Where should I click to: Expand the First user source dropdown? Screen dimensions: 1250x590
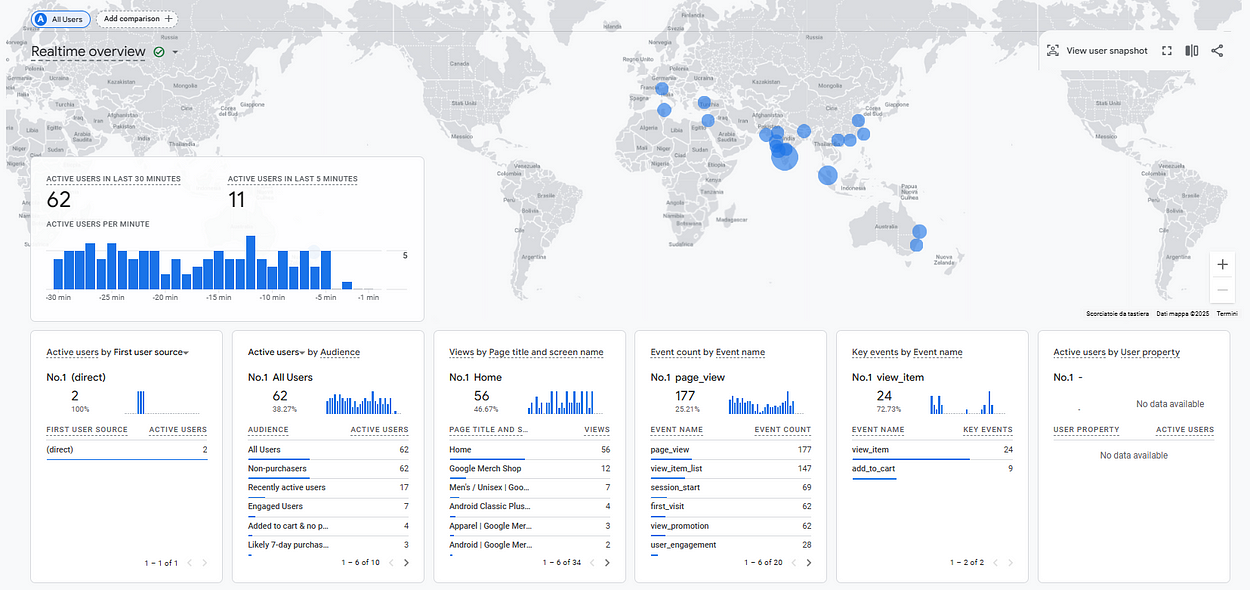coord(186,353)
